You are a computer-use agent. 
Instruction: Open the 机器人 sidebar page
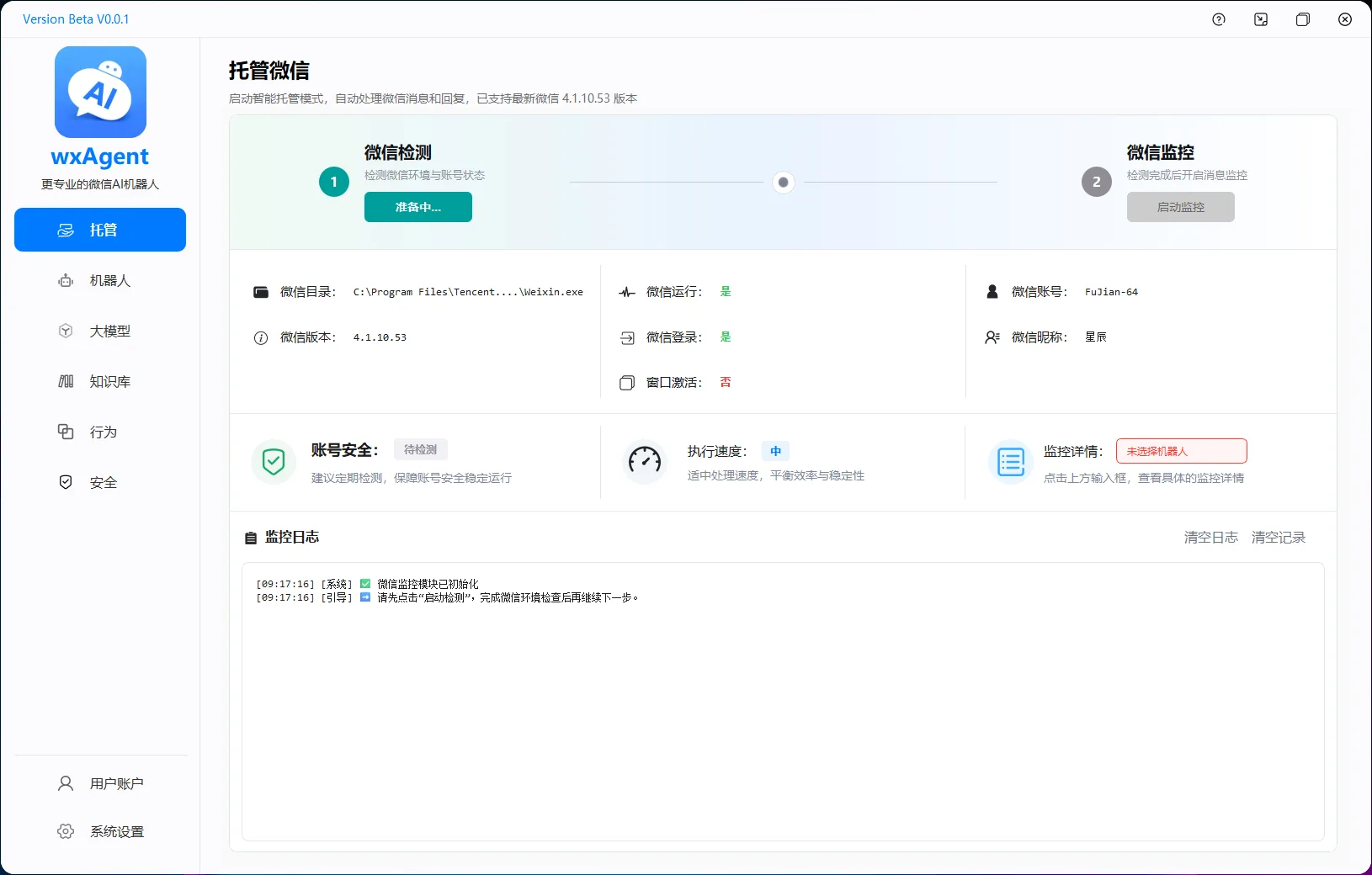click(100, 281)
